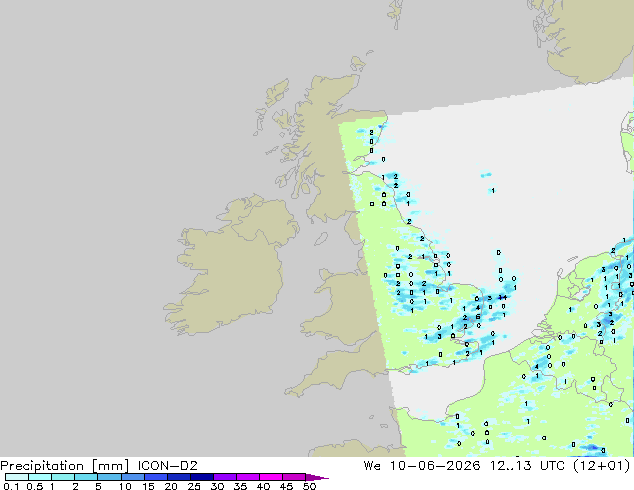Click the 0.5–1 mm legend color box
634x490 pixels.
(40, 477)
